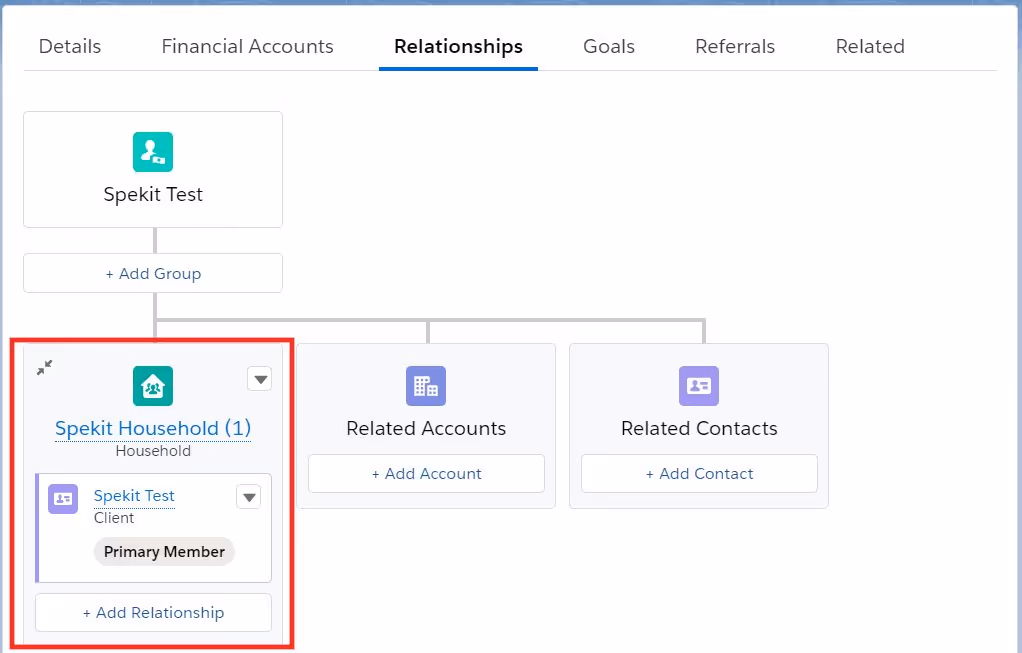Click the Related Contacts card icon

699,386
